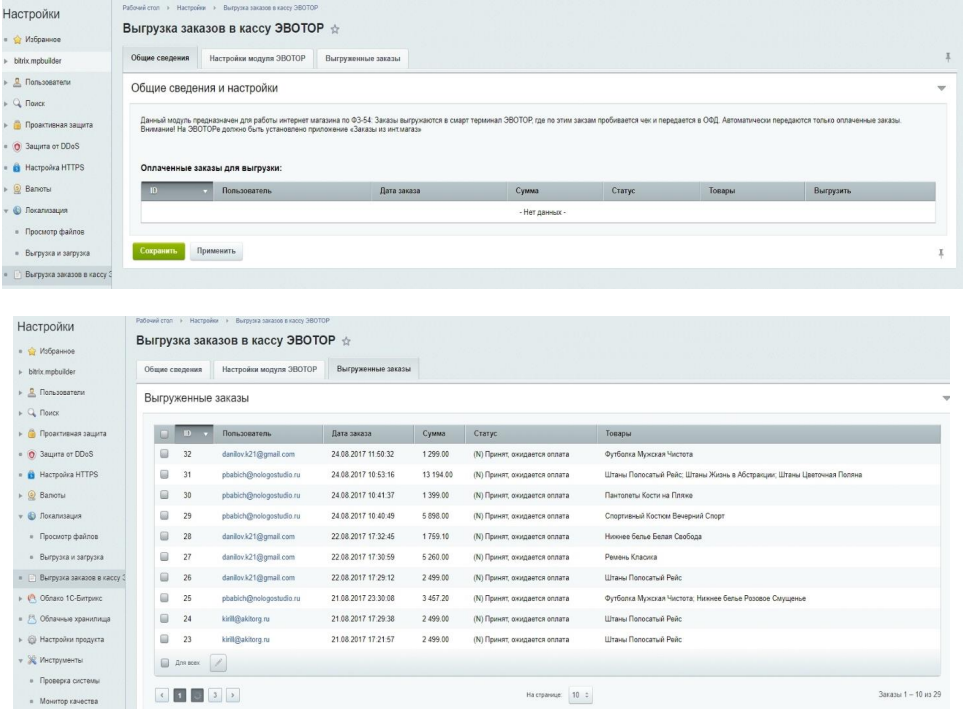Click the pin icon beside Применить button row
This screenshot has width=964, height=710.
(941, 253)
